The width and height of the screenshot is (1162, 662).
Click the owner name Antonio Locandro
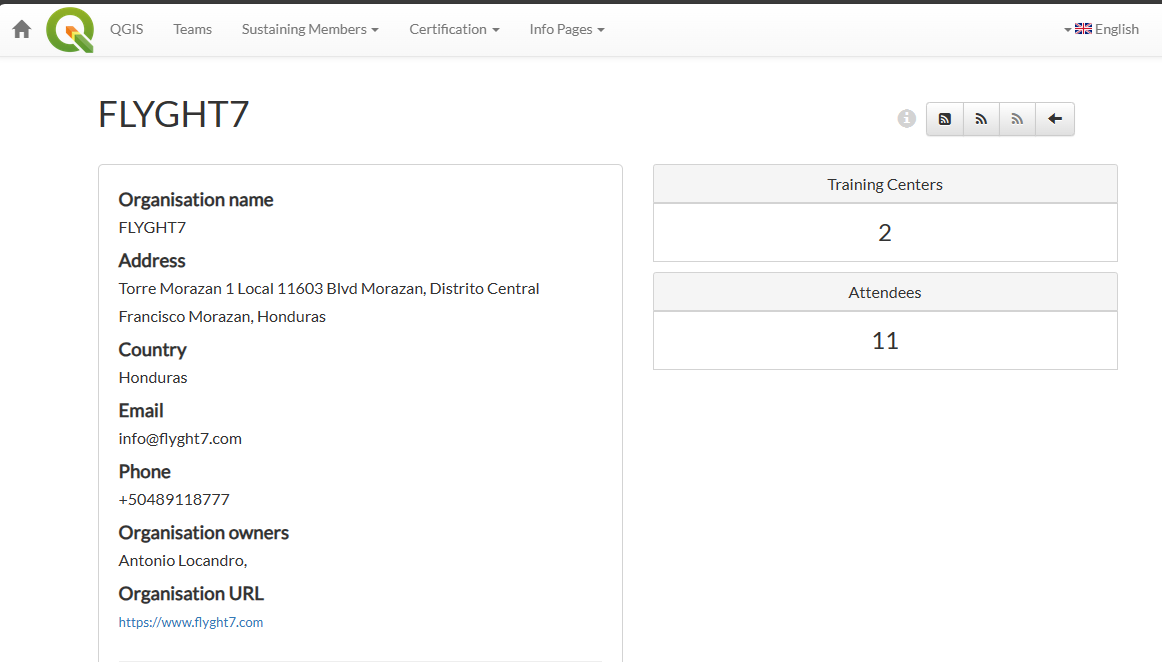pyautogui.click(x=182, y=560)
